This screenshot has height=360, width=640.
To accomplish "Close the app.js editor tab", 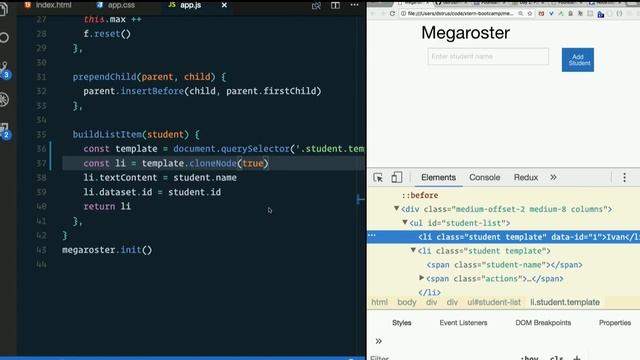I will click(224, 5).
